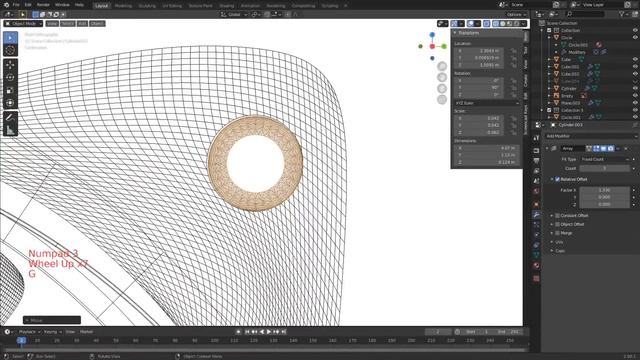Open the Output properties tab
The image size is (640, 360).
536,161
